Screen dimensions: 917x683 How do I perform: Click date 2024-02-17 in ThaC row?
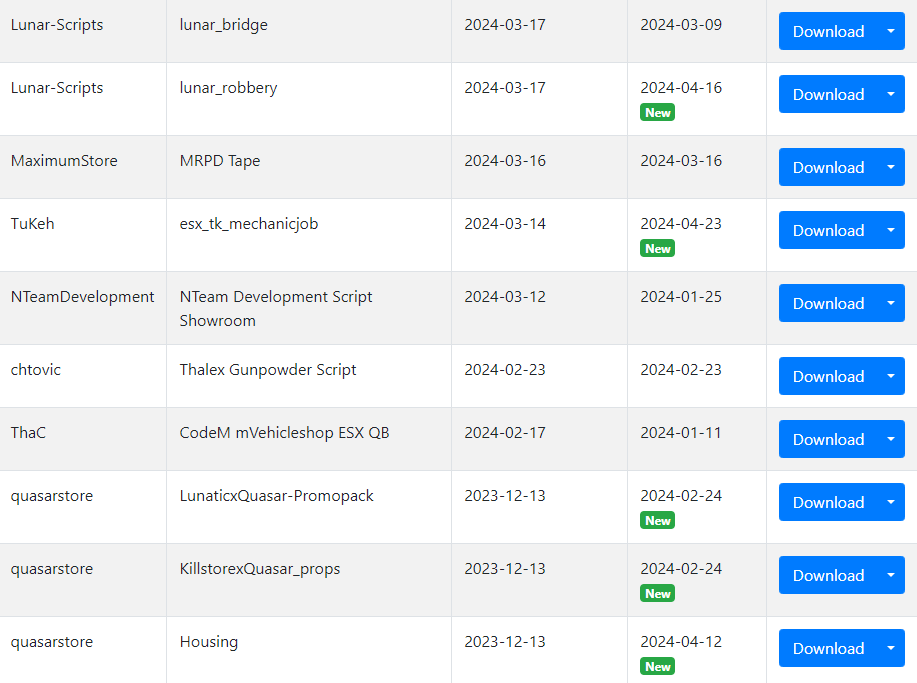coord(505,433)
